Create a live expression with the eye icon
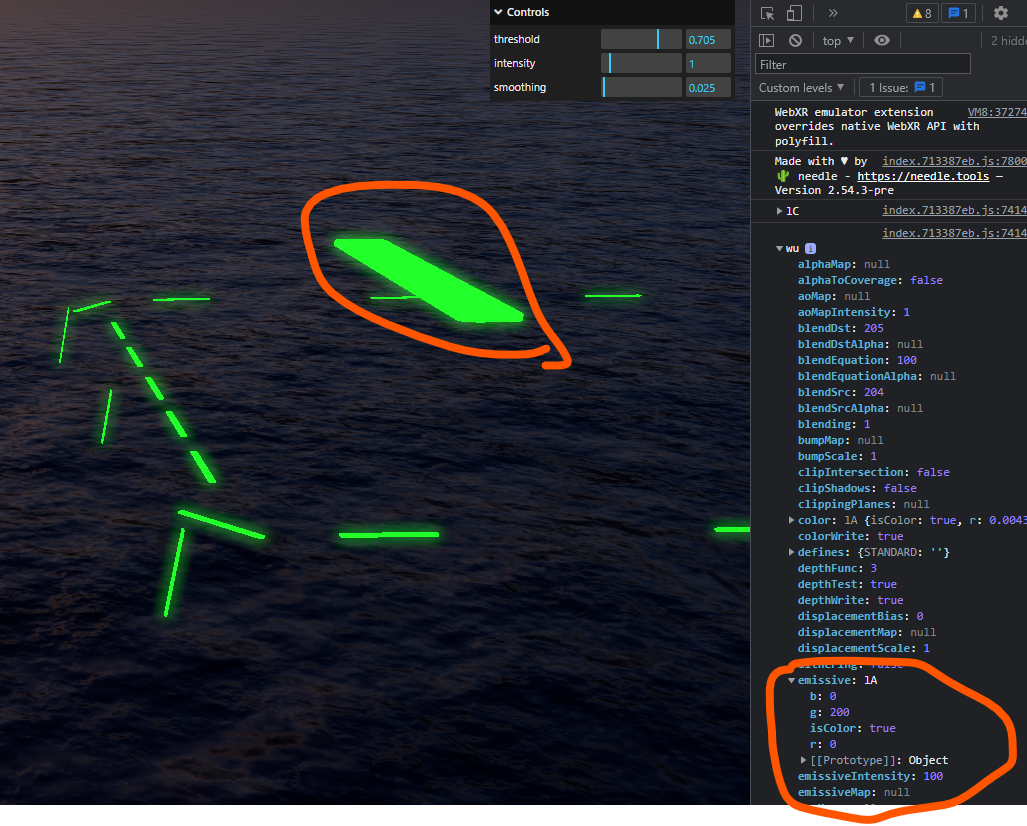 pyautogui.click(x=882, y=40)
